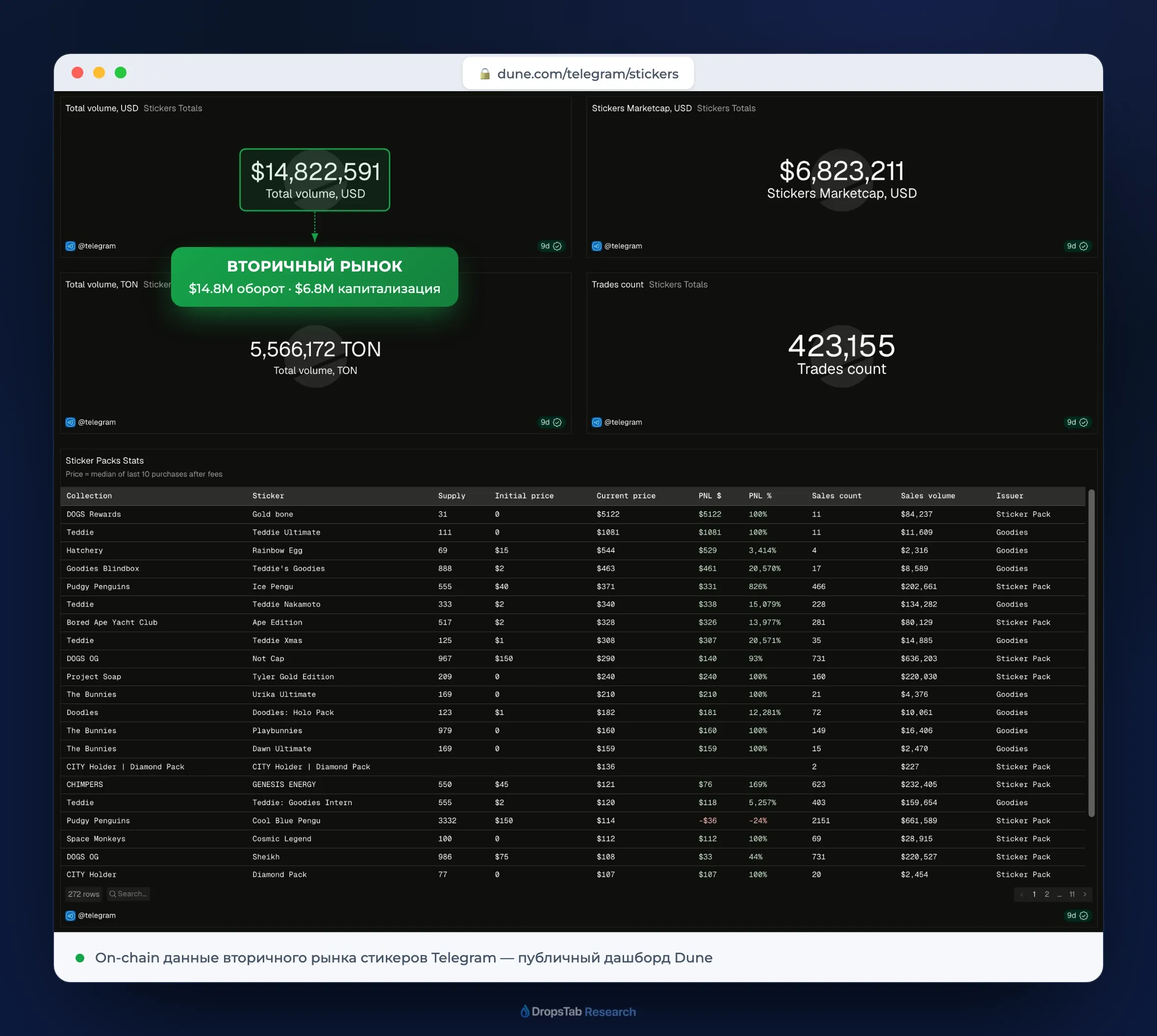Click the table Search field
This screenshot has height=1036, width=1157.
[128, 894]
